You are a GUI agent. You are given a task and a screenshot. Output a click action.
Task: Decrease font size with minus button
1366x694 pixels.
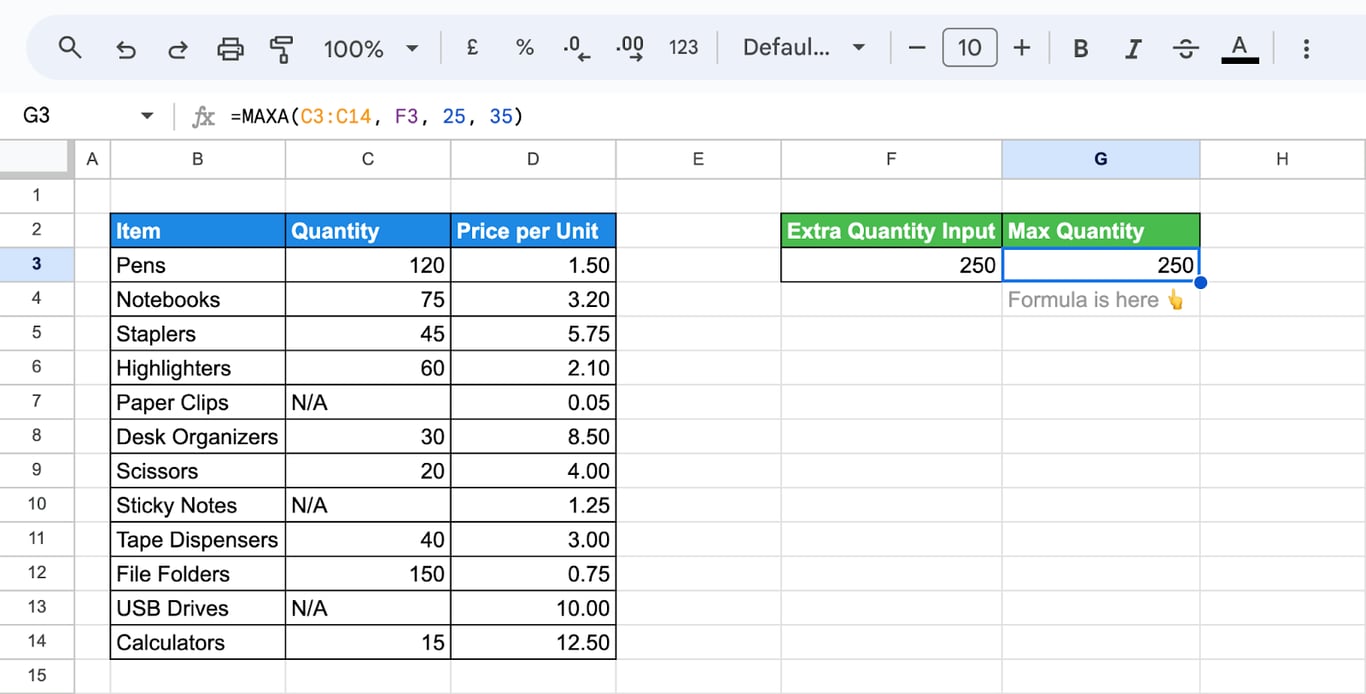coord(917,48)
